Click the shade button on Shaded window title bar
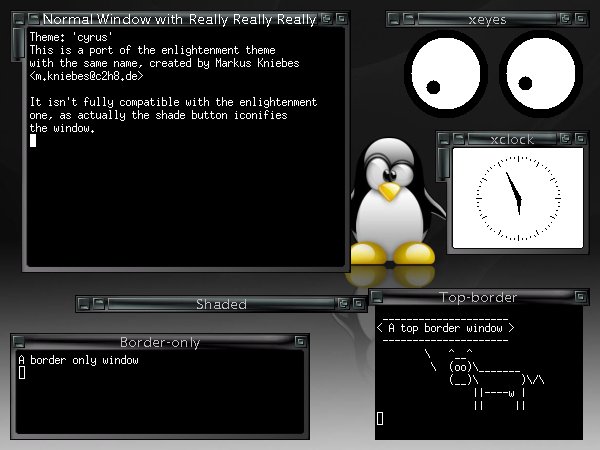Image resolution: width=600 pixels, height=450 pixels. [x=99, y=304]
